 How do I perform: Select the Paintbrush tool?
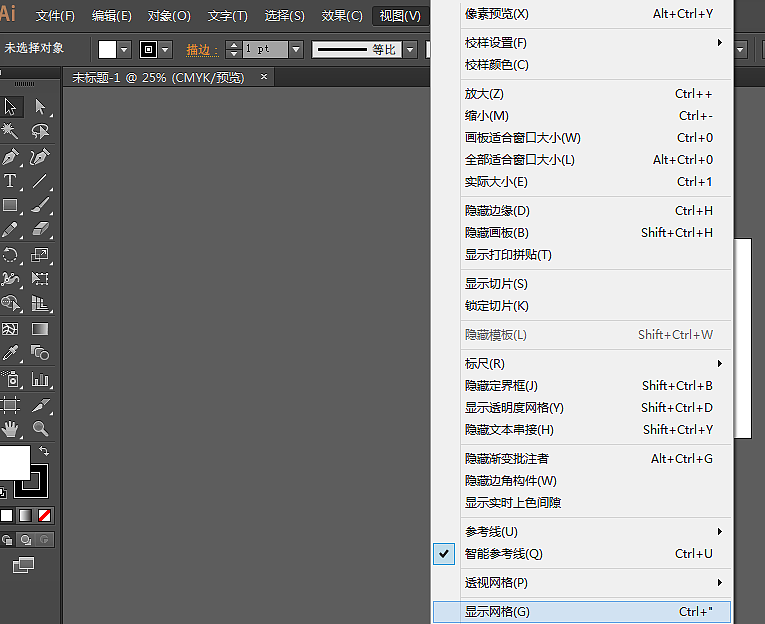click(x=40, y=205)
